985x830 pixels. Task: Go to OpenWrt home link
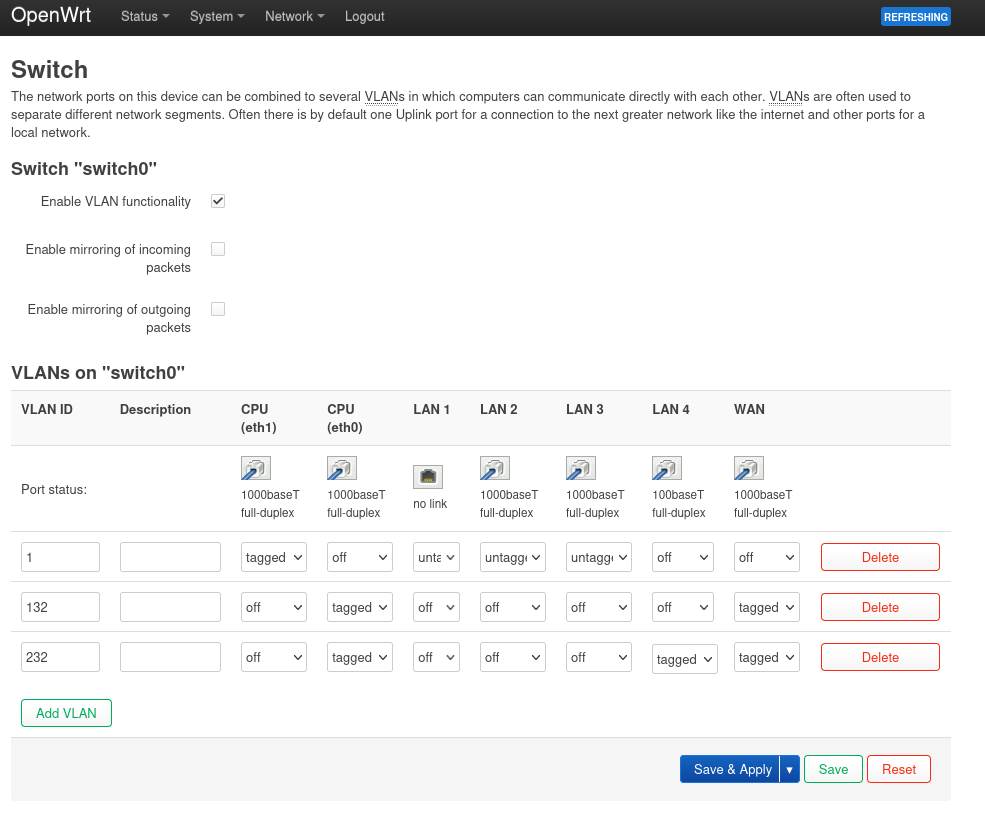point(51,14)
